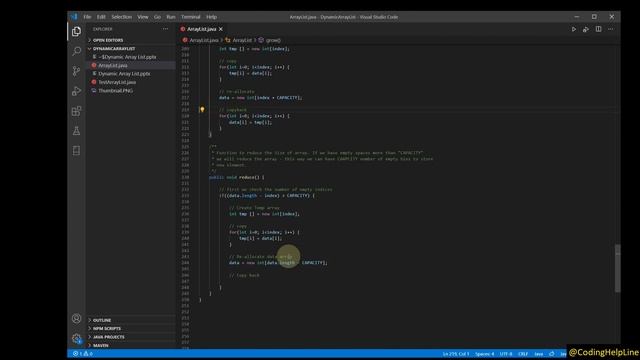Open the Help menu
The width and height of the screenshot is (640, 360).
[x=211, y=17]
